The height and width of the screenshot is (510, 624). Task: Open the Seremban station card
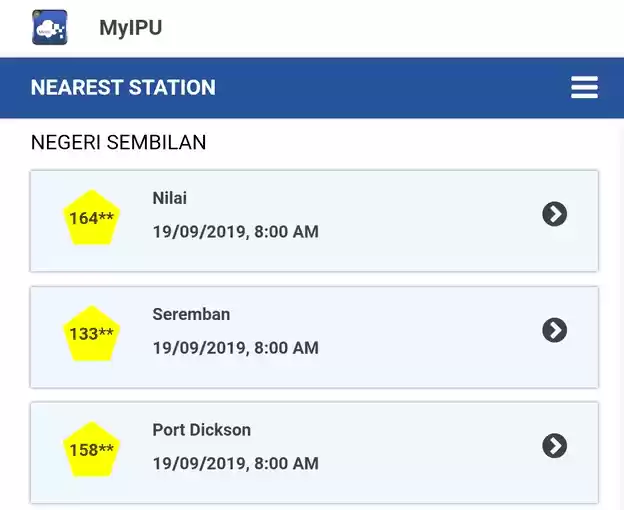(x=314, y=337)
